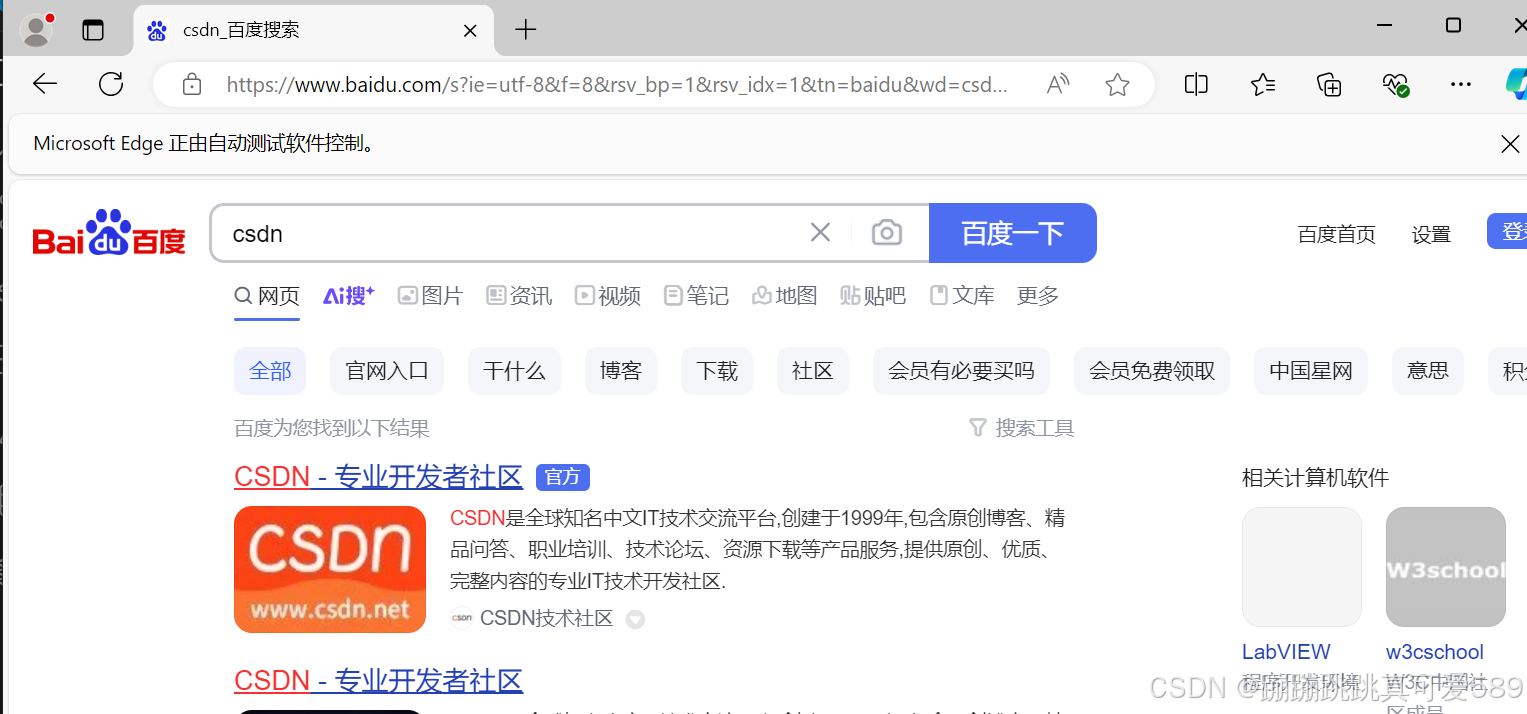Go to 百度首页 link
Screen dimensions: 1527x714
coord(1336,234)
